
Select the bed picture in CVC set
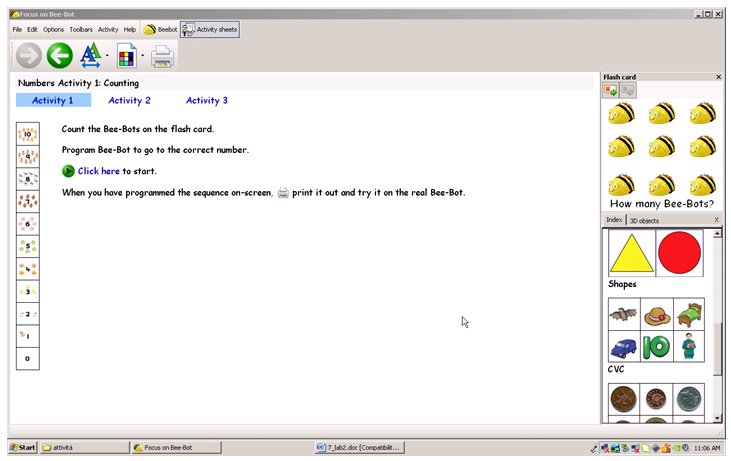pos(689,314)
